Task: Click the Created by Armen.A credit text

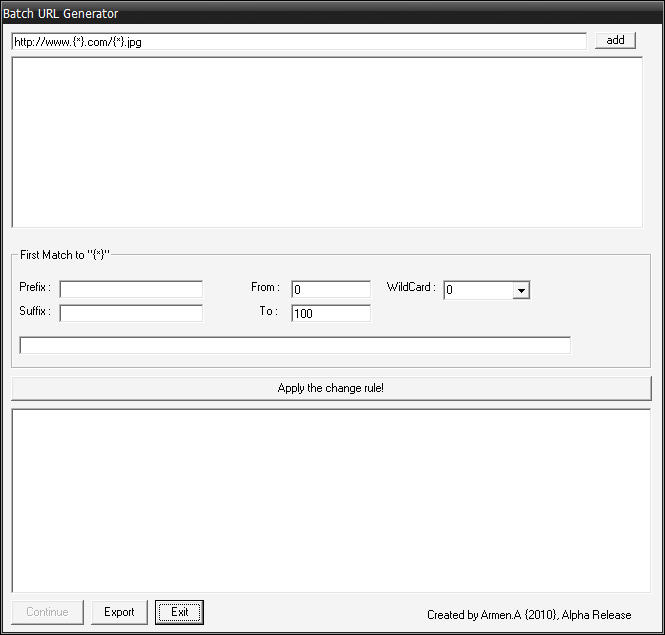Action: tap(529, 615)
